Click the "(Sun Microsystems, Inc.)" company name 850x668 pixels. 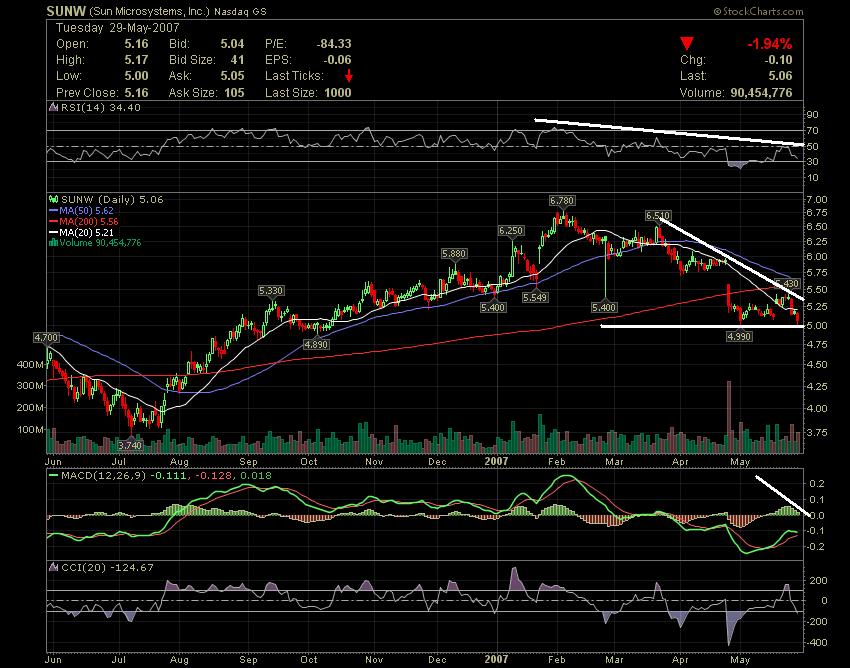[x=149, y=11]
